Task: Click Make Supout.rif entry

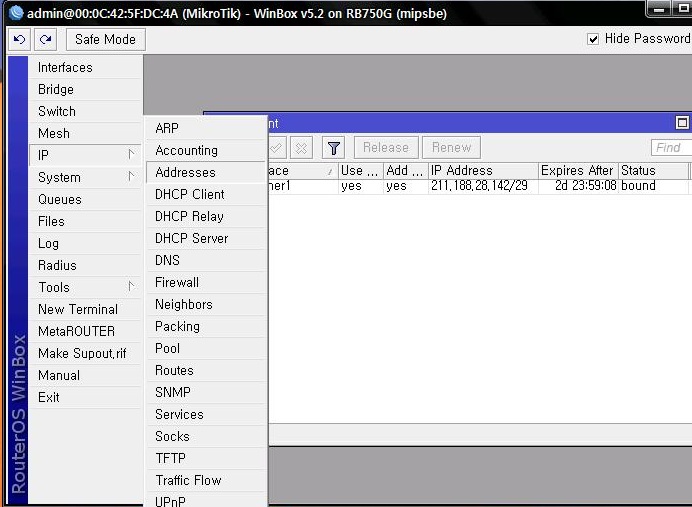Action: pyautogui.click(x=85, y=353)
